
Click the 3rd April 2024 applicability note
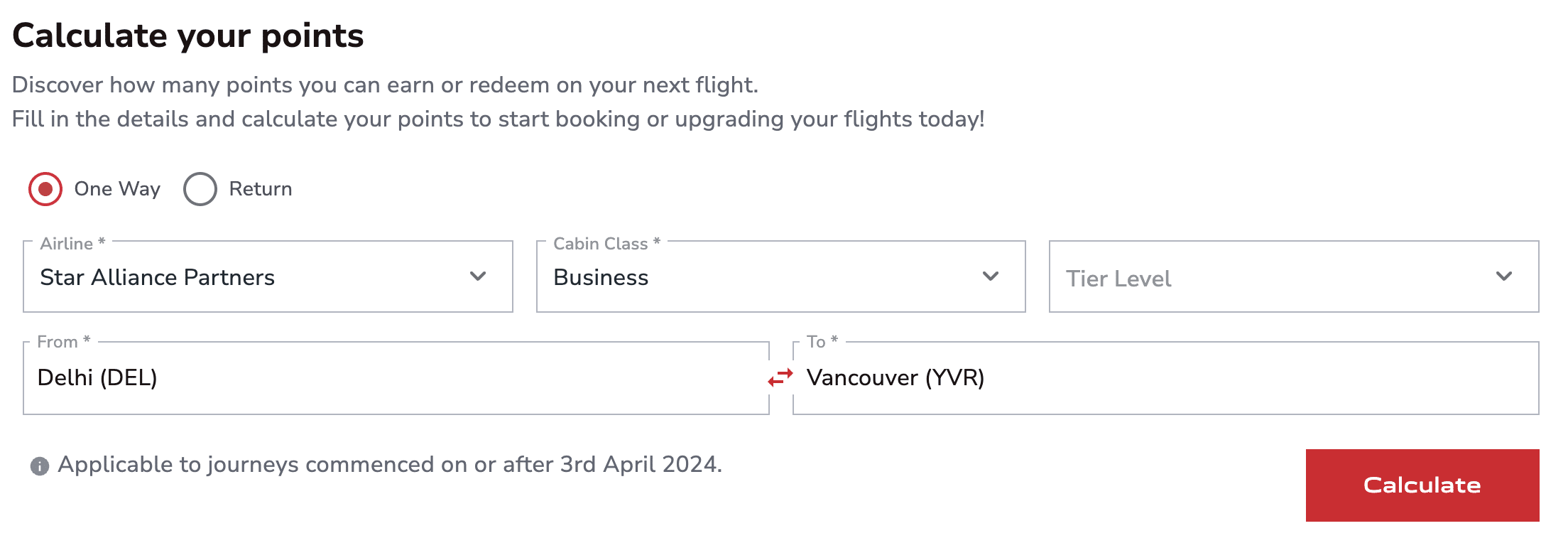click(390, 465)
